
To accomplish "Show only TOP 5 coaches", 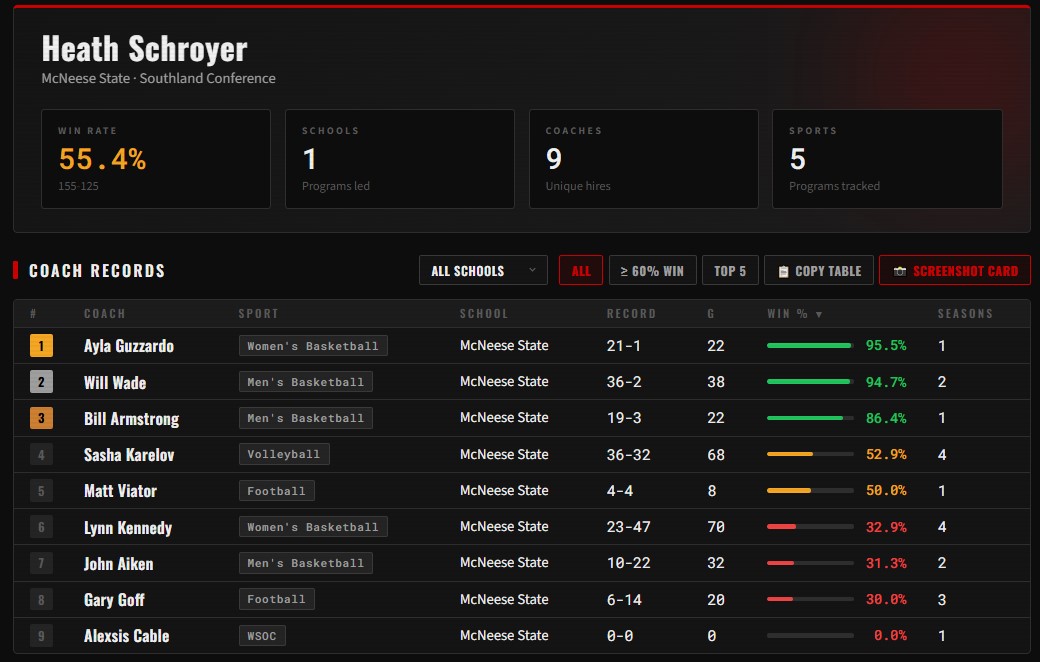I will [730, 271].
